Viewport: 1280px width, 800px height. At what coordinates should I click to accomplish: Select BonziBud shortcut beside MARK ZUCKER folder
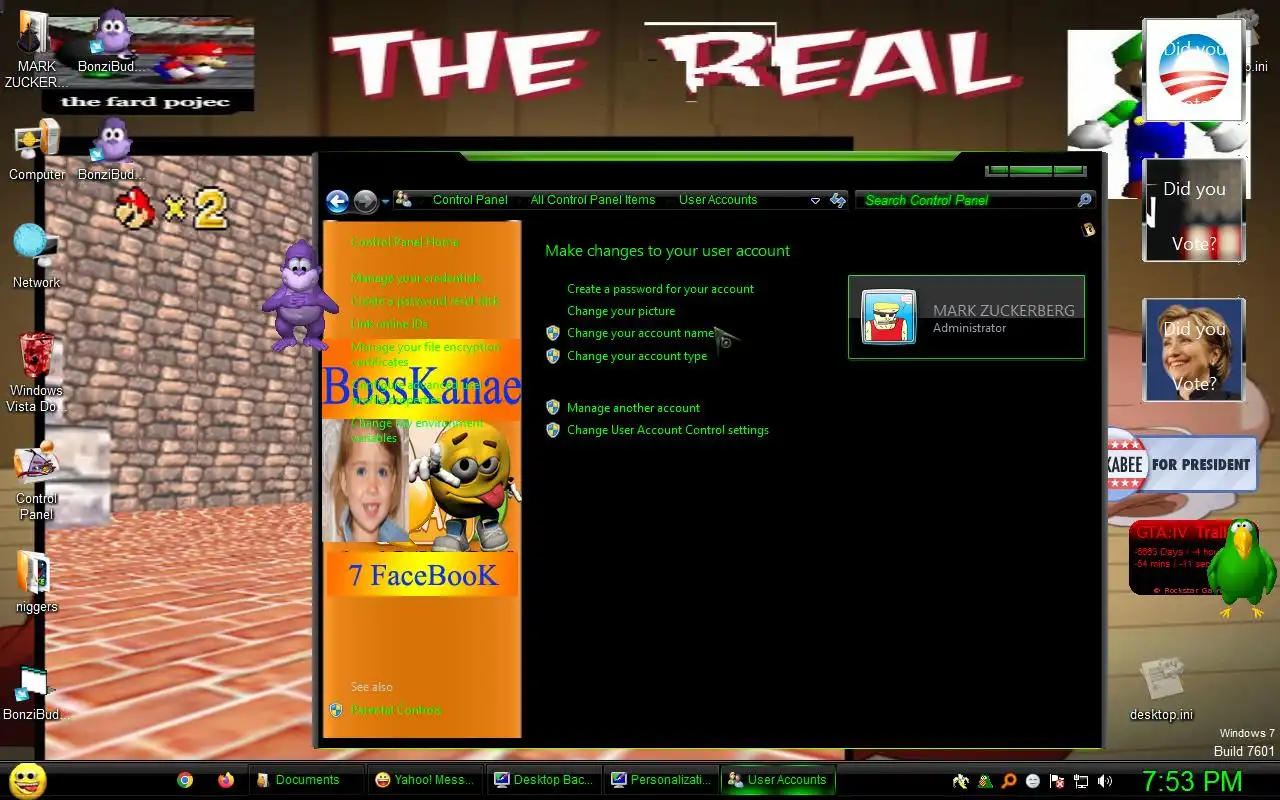tap(111, 42)
